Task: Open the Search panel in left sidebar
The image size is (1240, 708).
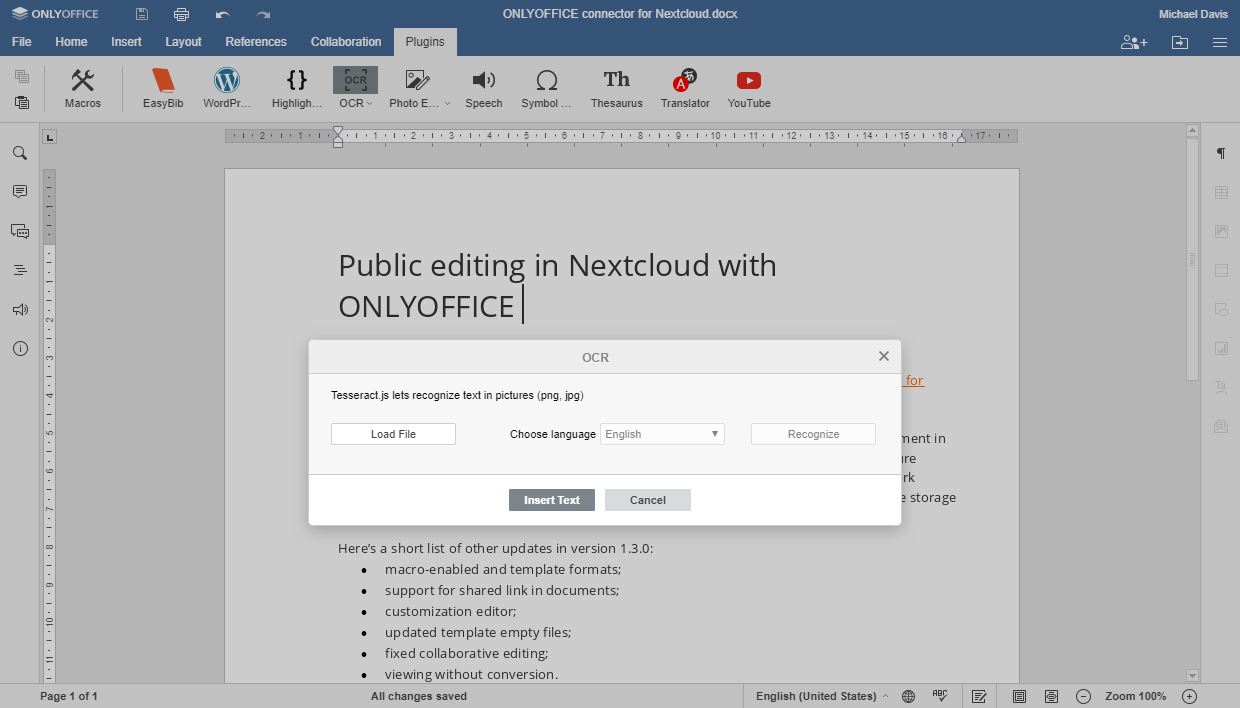Action: (x=20, y=153)
